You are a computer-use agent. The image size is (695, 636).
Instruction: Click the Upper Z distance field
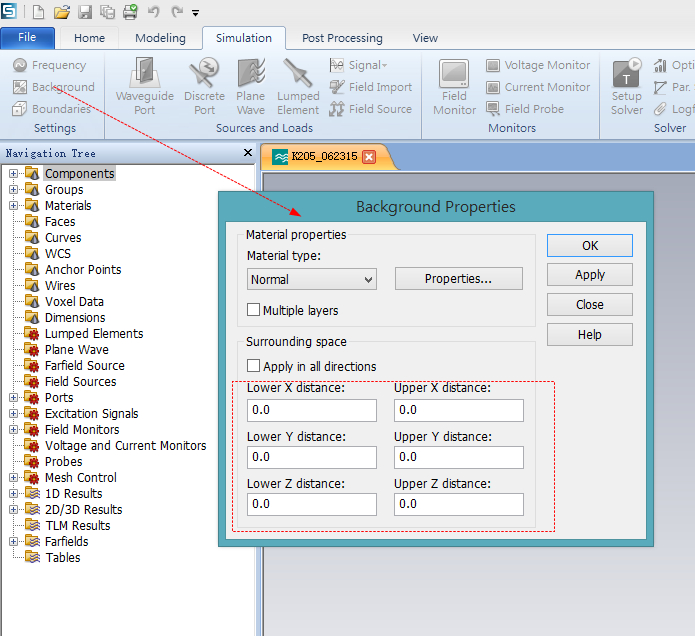click(459, 504)
